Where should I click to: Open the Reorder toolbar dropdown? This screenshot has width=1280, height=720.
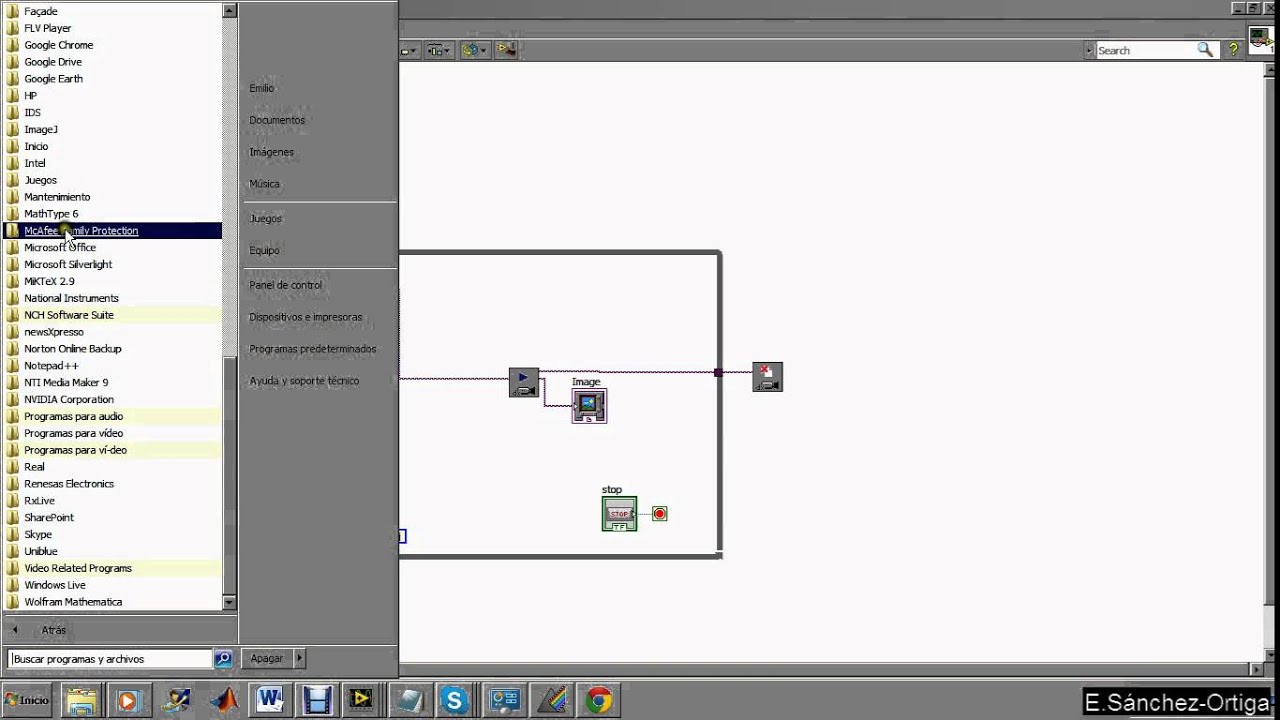click(x=474, y=50)
